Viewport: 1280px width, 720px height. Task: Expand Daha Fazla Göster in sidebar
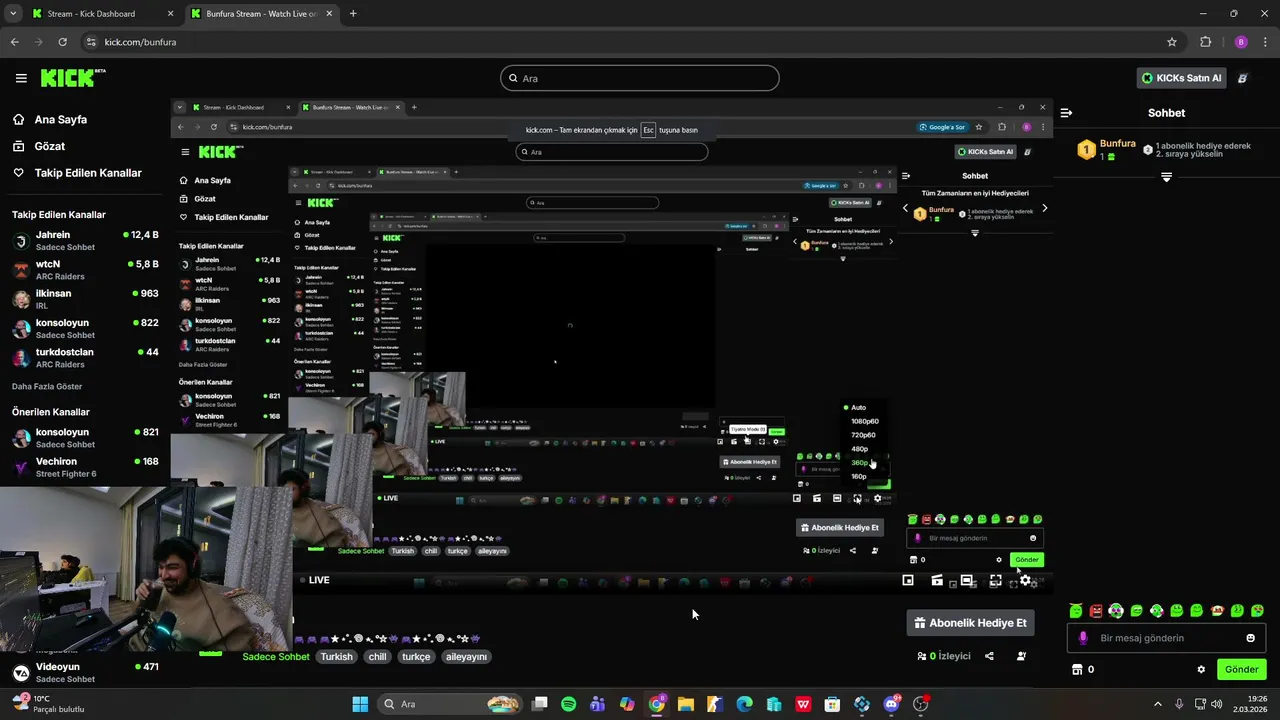(x=47, y=386)
